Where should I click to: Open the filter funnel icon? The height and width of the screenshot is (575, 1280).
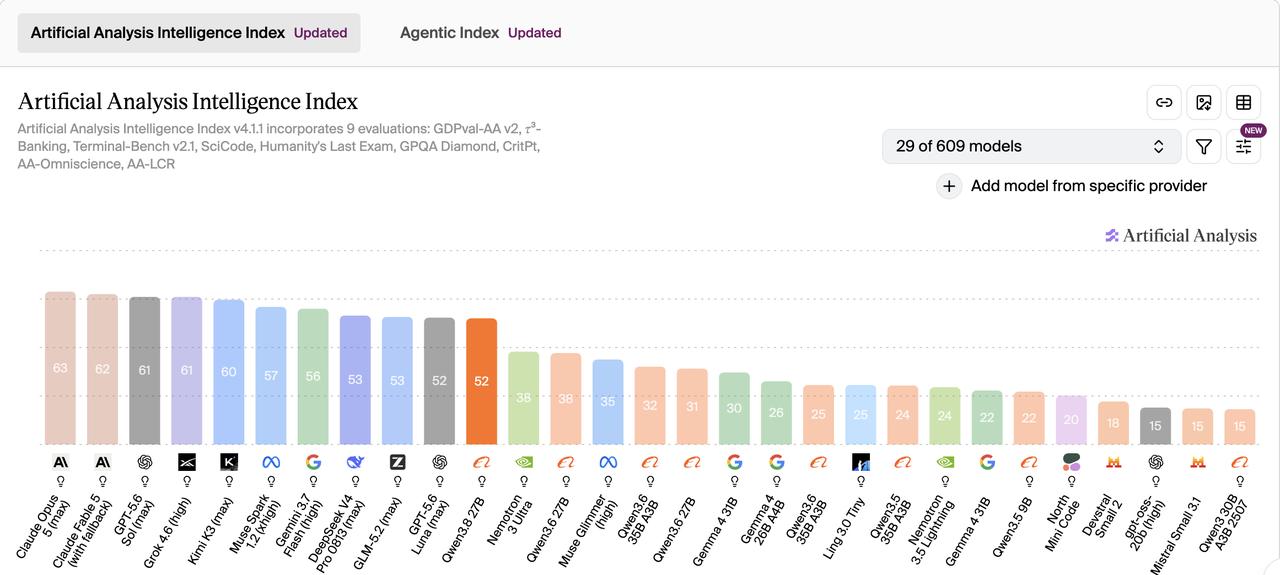click(1204, 146)
